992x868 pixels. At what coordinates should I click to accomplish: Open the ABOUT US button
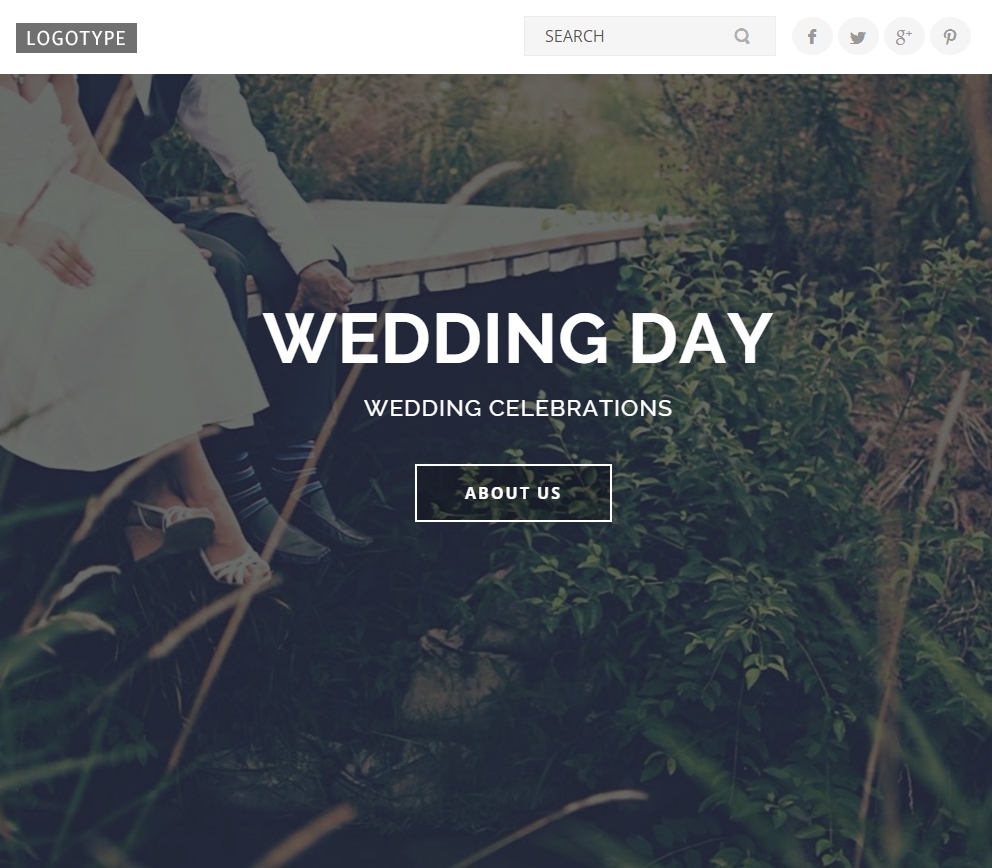coord(513,493)
